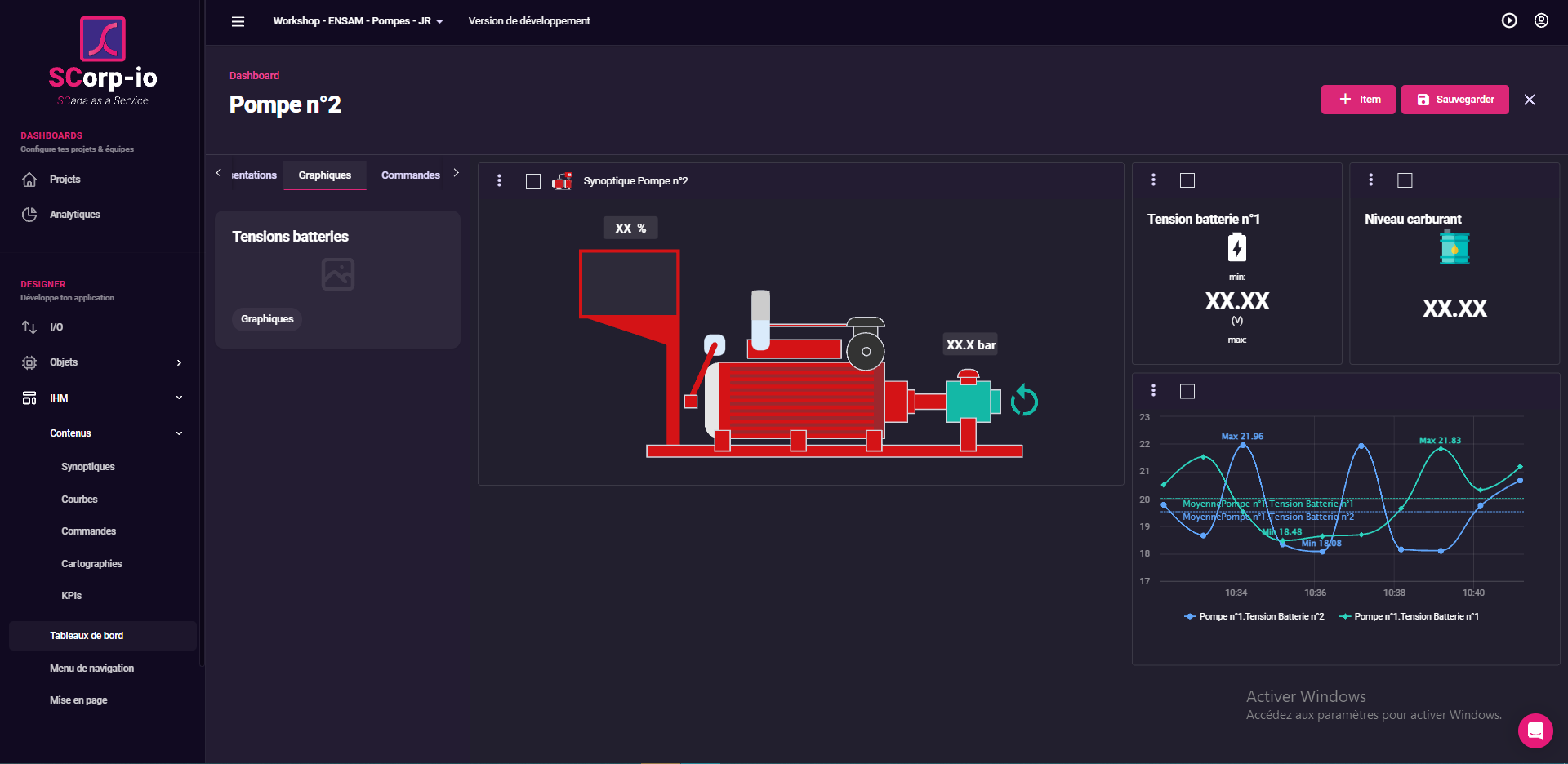Click the green rotation arrow on synoptic
The height and width of the screenshot is (764, 1568).
(1023, 401)
